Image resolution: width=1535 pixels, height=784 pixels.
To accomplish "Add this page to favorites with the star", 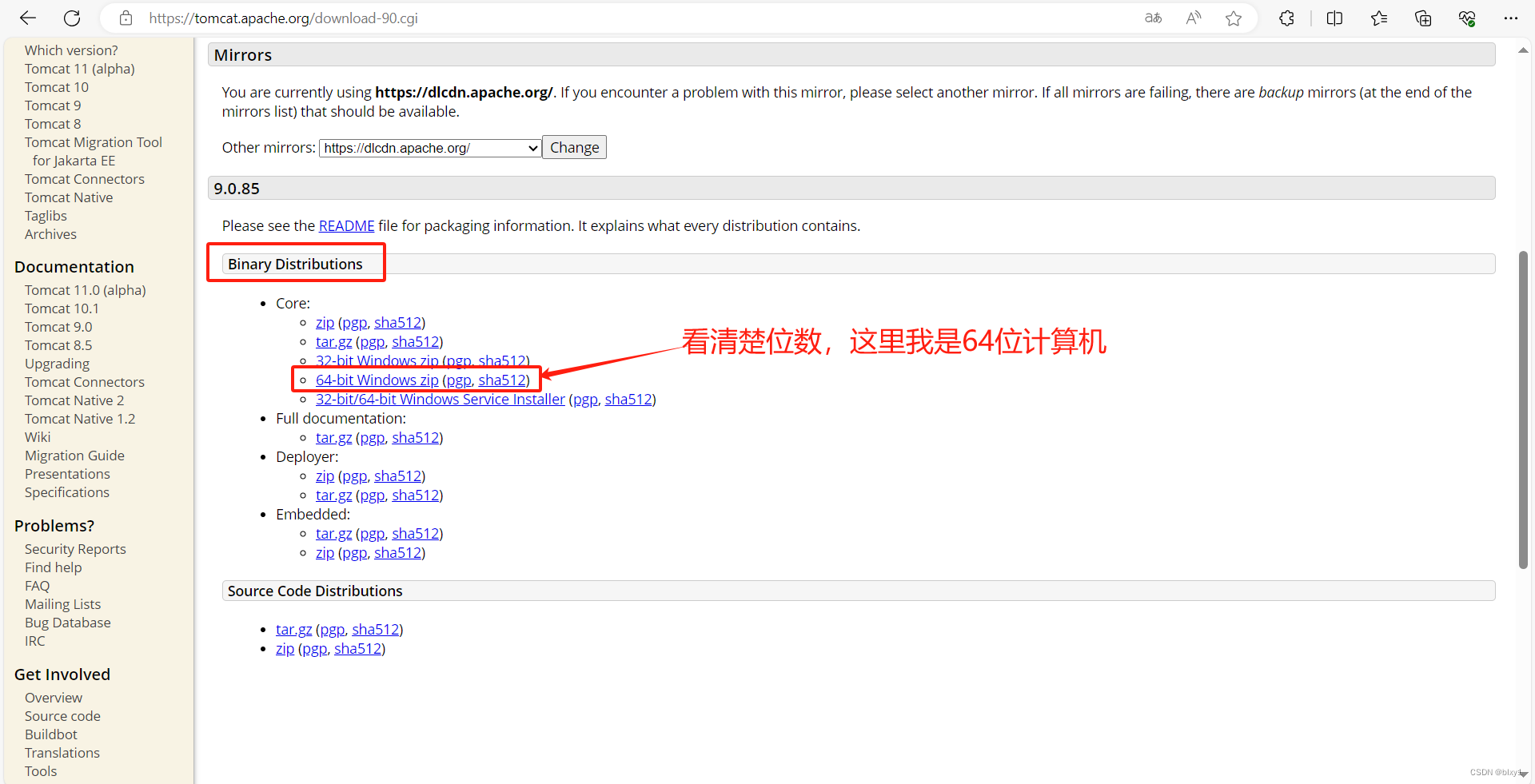I will pos(1234,18).
